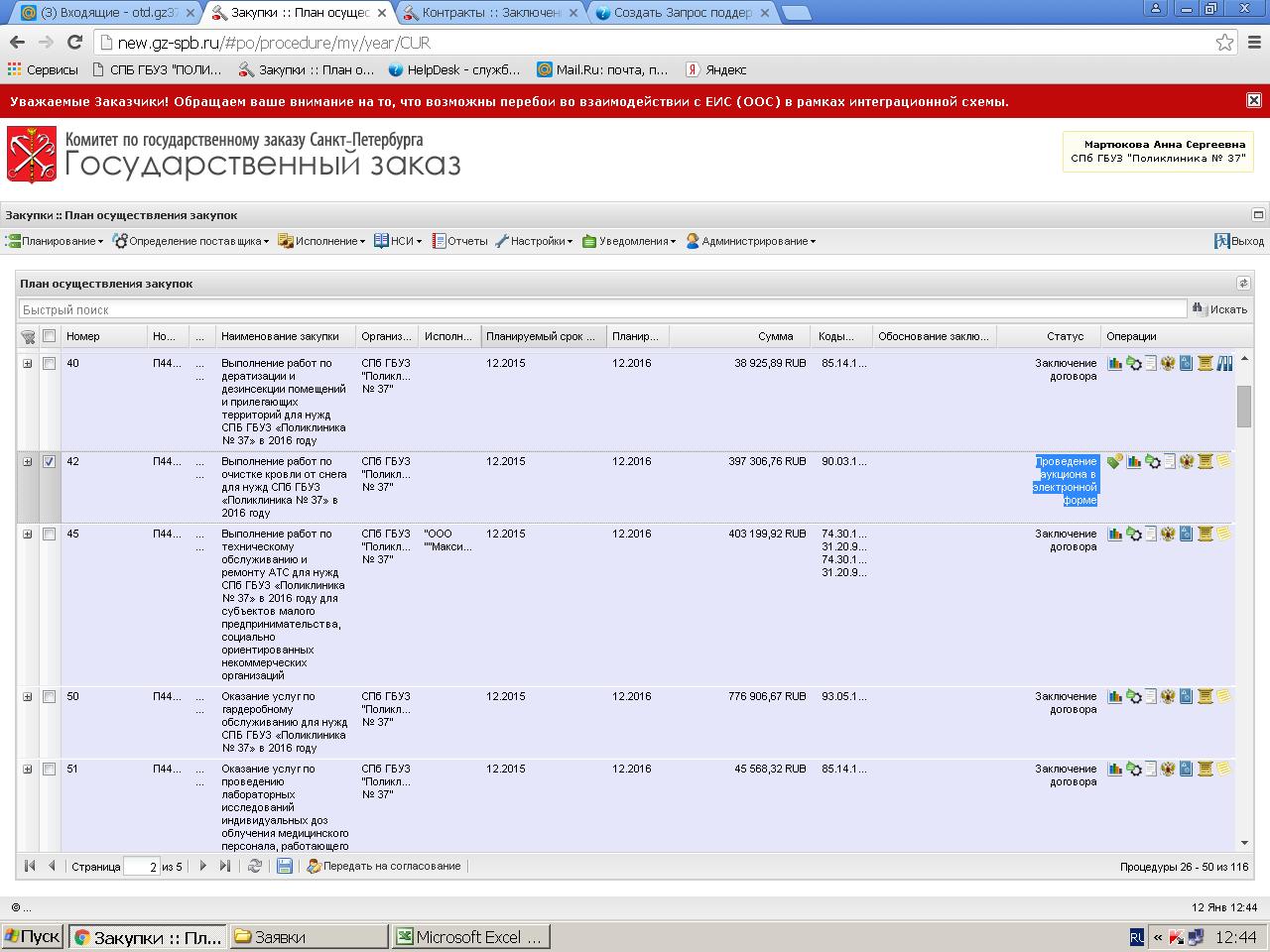Bookmark this page with the star icon
This screenshot has height=952, width=1270.
tap(1225, 43)
